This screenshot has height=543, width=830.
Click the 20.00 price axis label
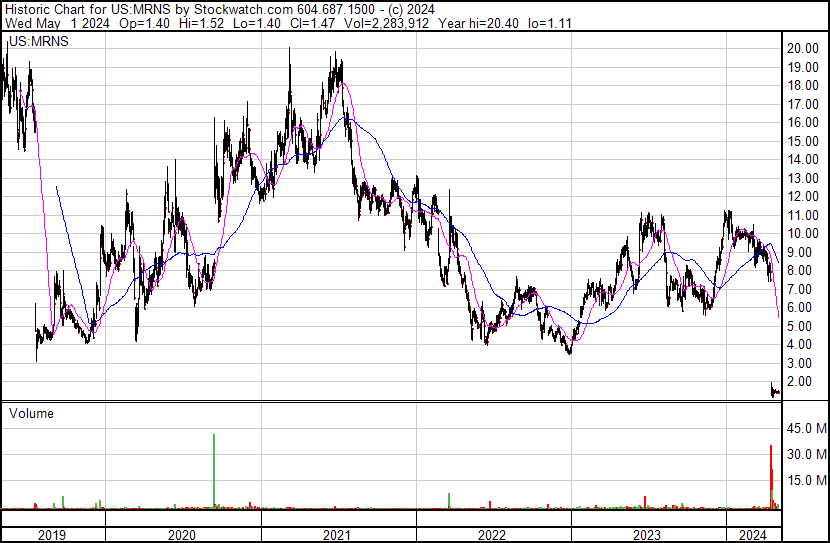(803, 48)
